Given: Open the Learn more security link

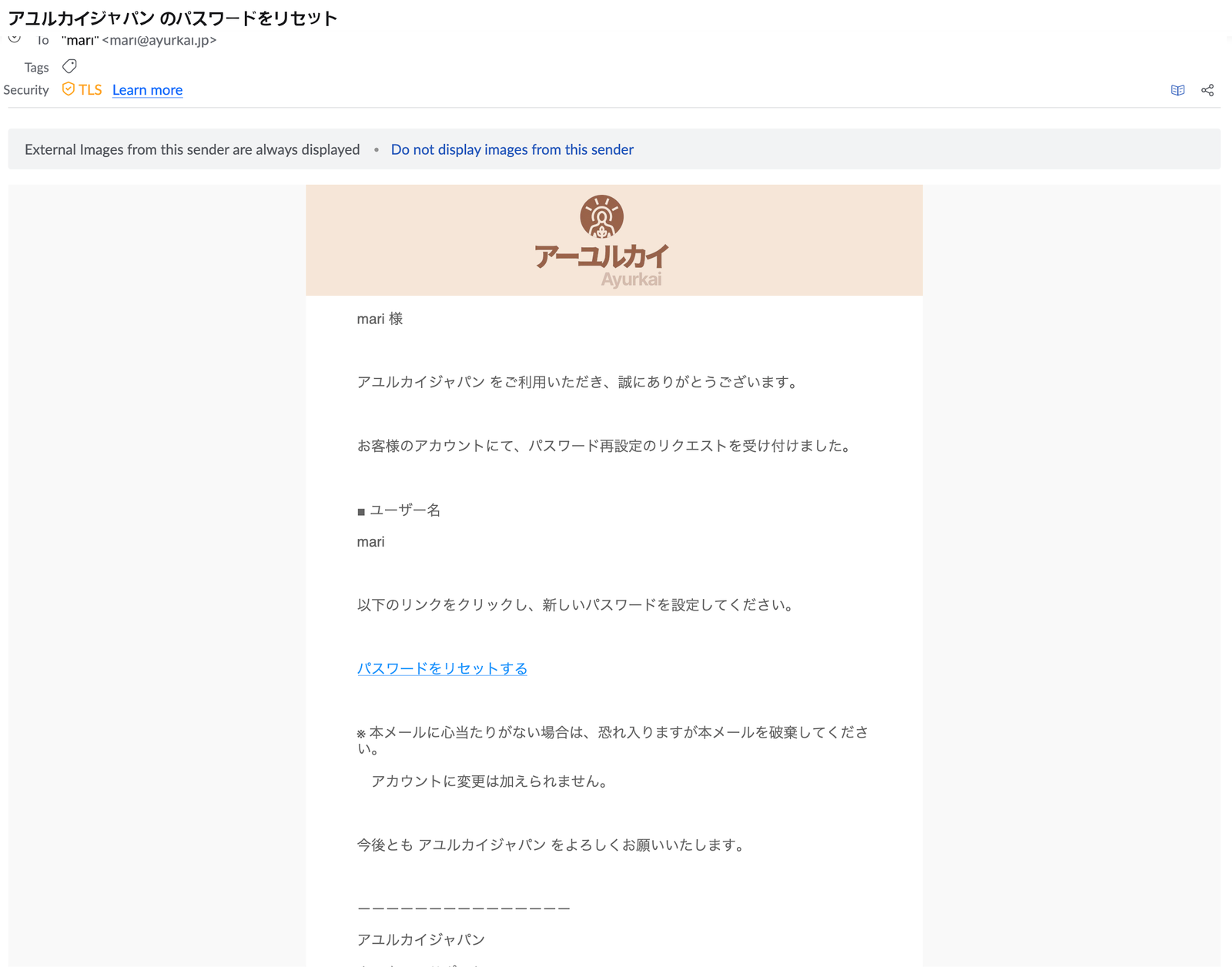Looking at the screenshot, I should pyautogui.click(x=147, y=90).
